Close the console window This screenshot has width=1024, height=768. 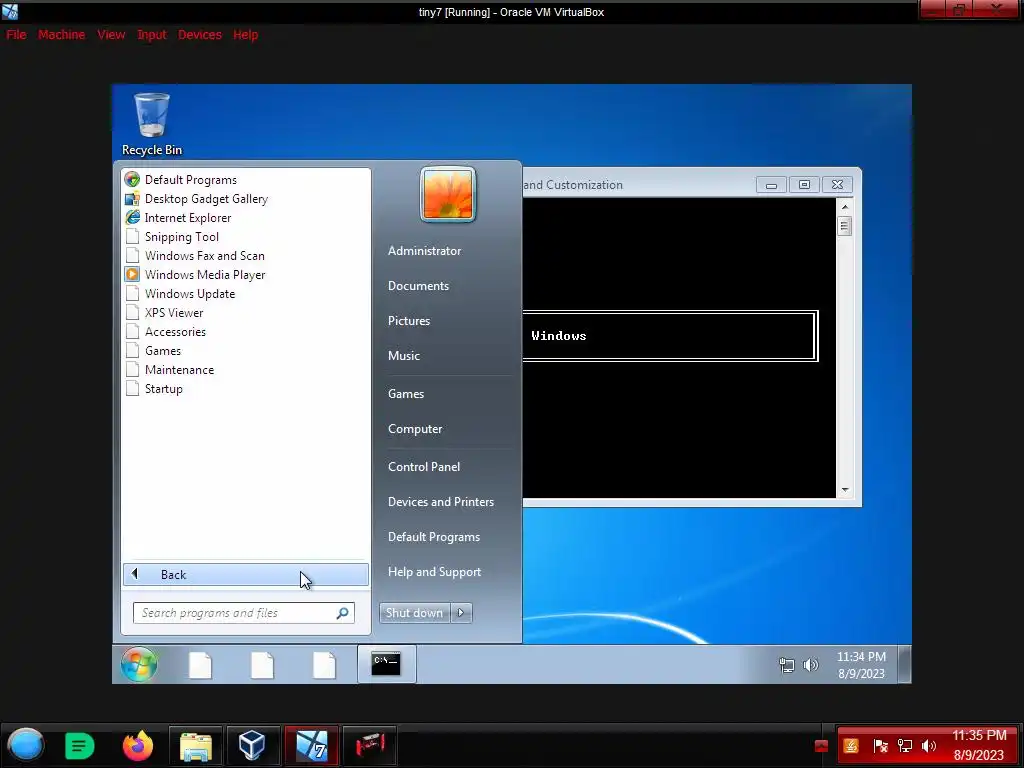[837, 185]
